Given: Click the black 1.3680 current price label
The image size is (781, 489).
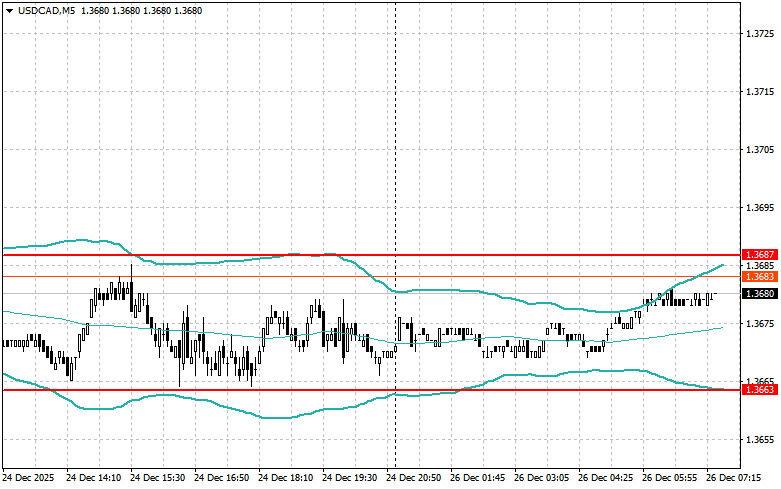Looking at the screenshot, I should coord(760,294).
